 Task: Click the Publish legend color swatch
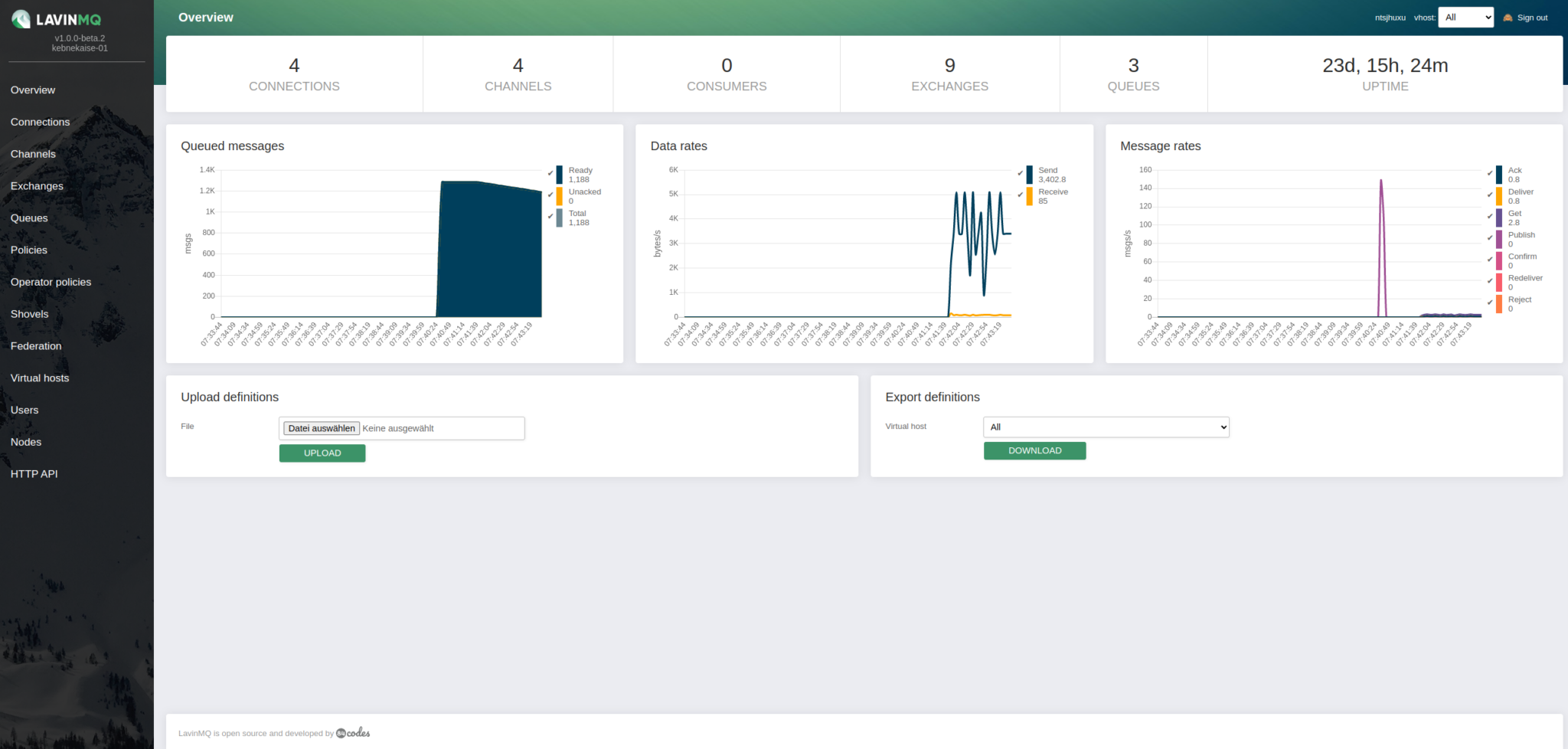(x=1499, y=239)
